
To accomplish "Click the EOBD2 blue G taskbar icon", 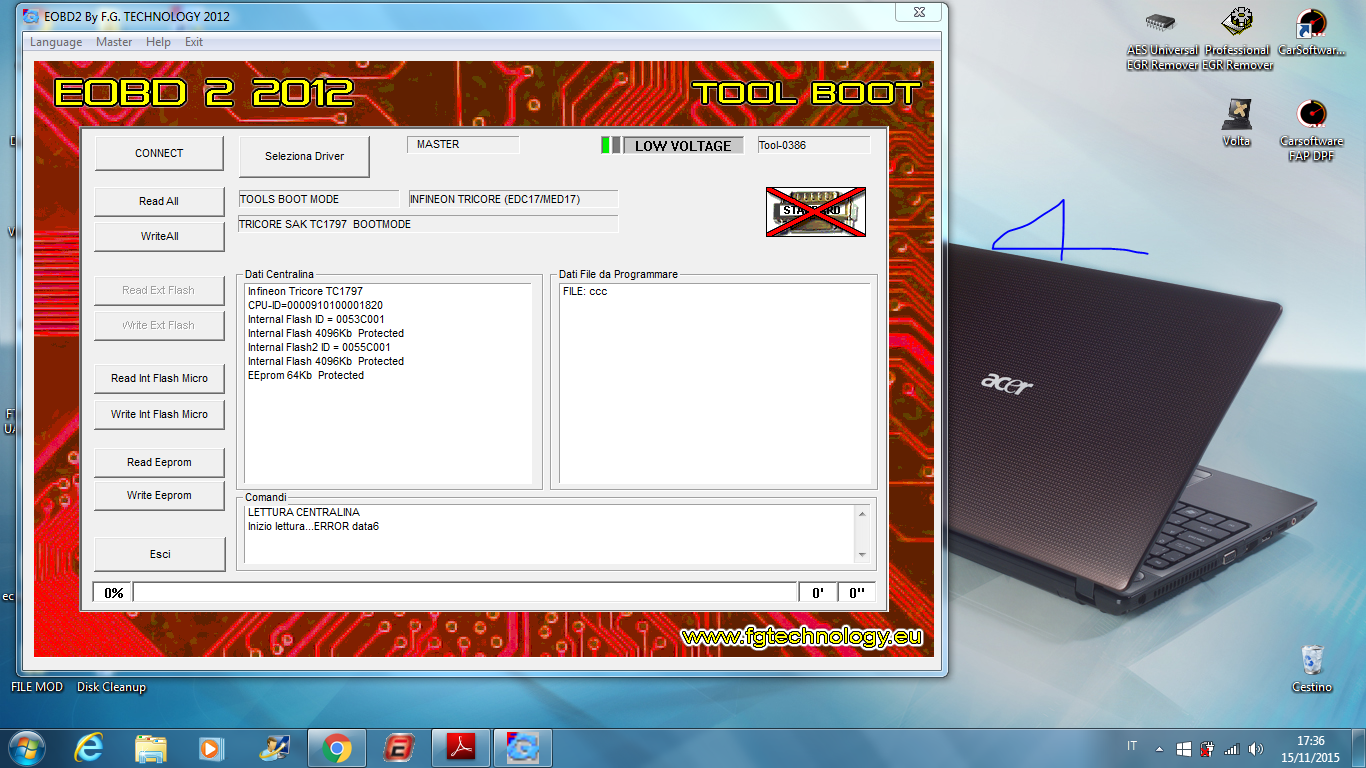I will click(523, 747).
